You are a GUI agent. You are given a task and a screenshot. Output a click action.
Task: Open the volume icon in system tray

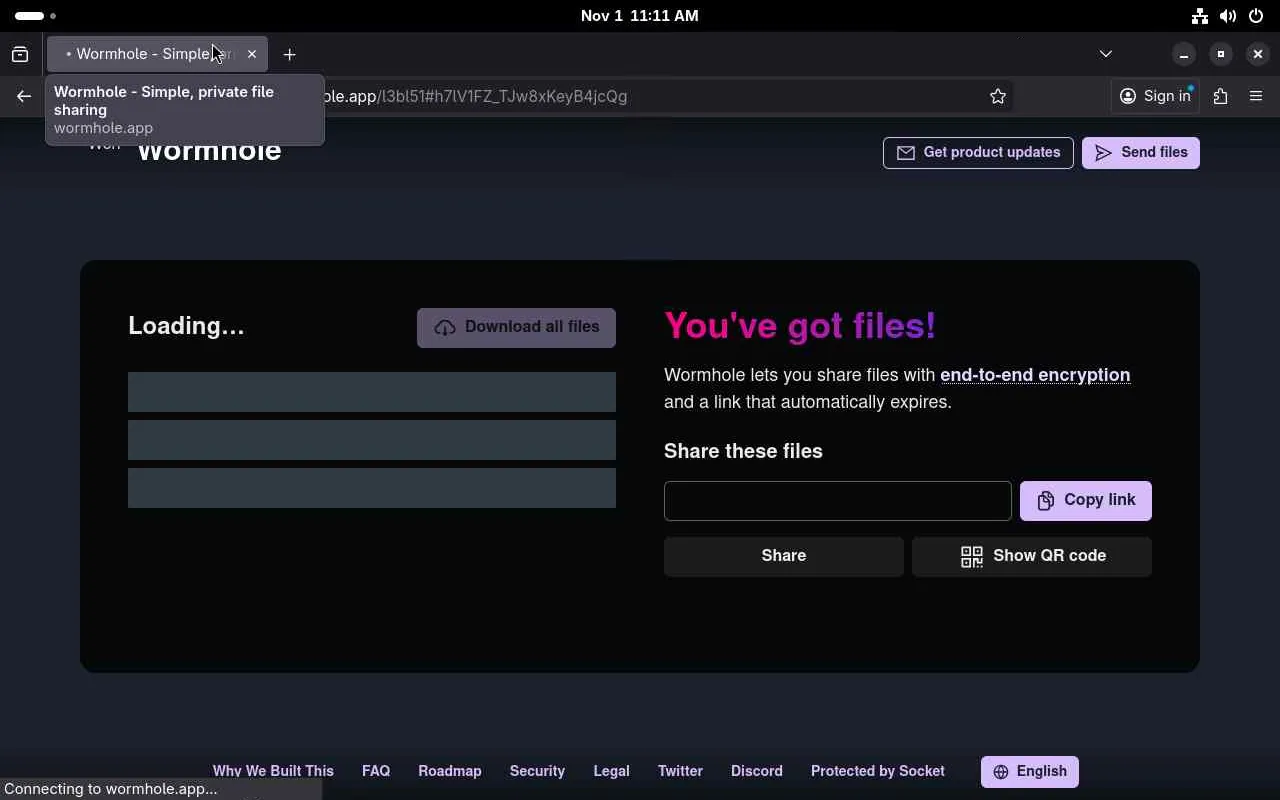pyautogui.click(x=1228, y=16)
